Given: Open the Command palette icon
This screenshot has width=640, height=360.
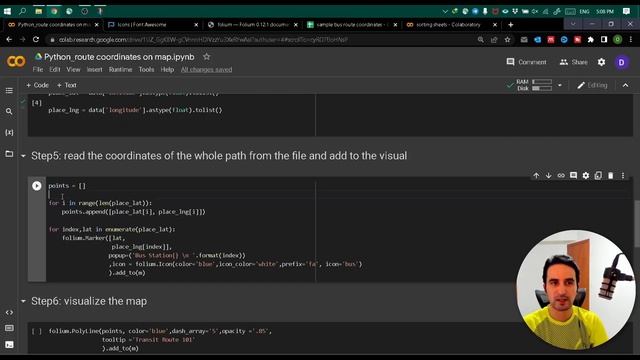Looking at the screenshot, I should tap(9, 328).
